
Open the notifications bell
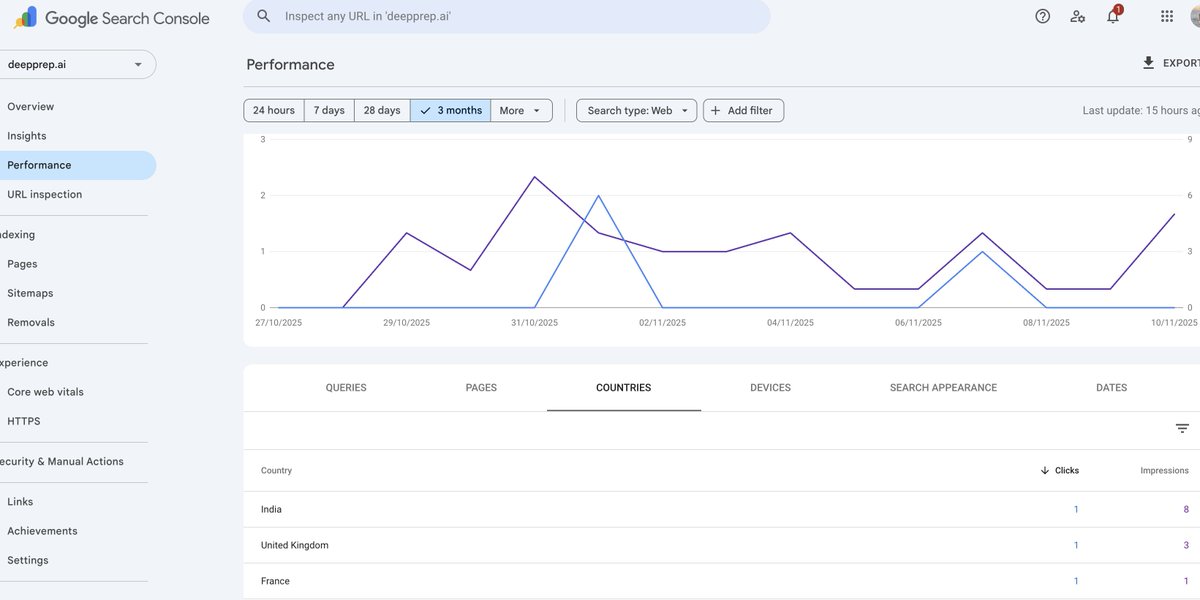click(x=1113, y=15)
